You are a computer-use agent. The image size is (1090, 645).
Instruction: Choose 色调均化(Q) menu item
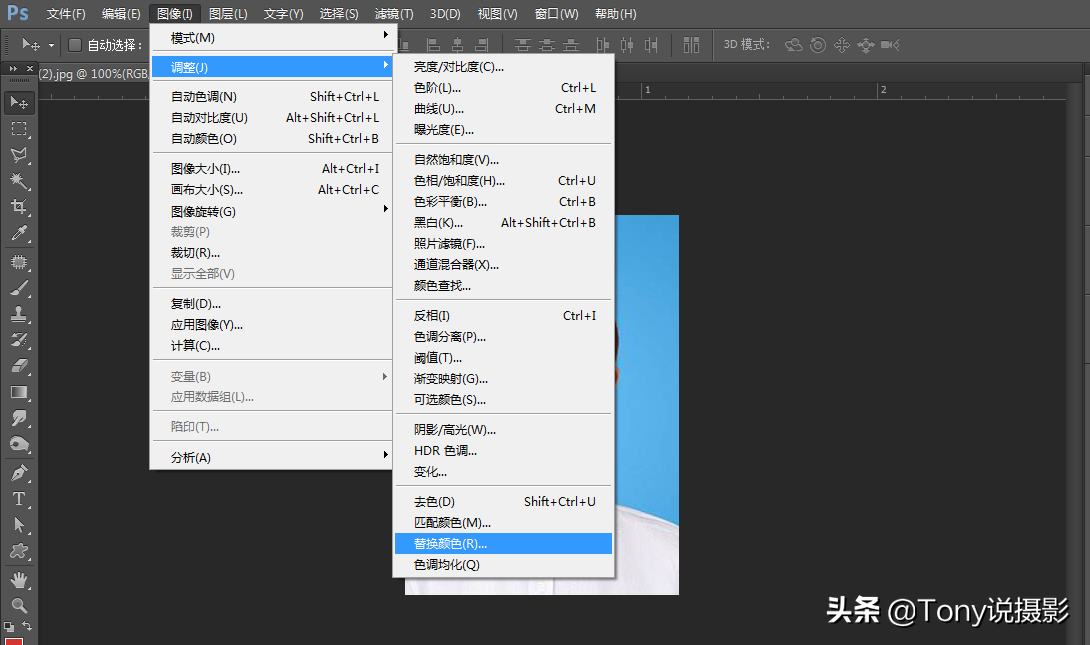click(x=503, y=564)
